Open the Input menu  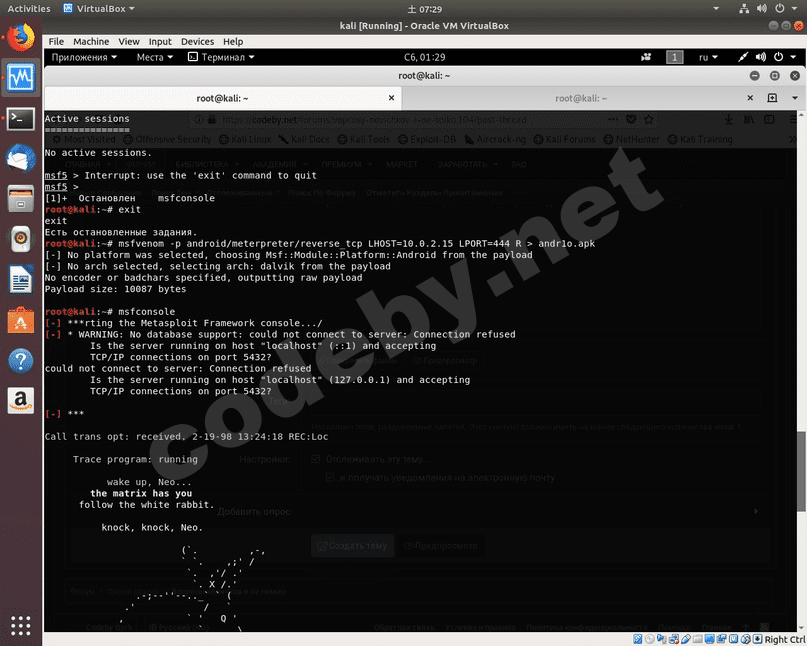coord(160,42)
